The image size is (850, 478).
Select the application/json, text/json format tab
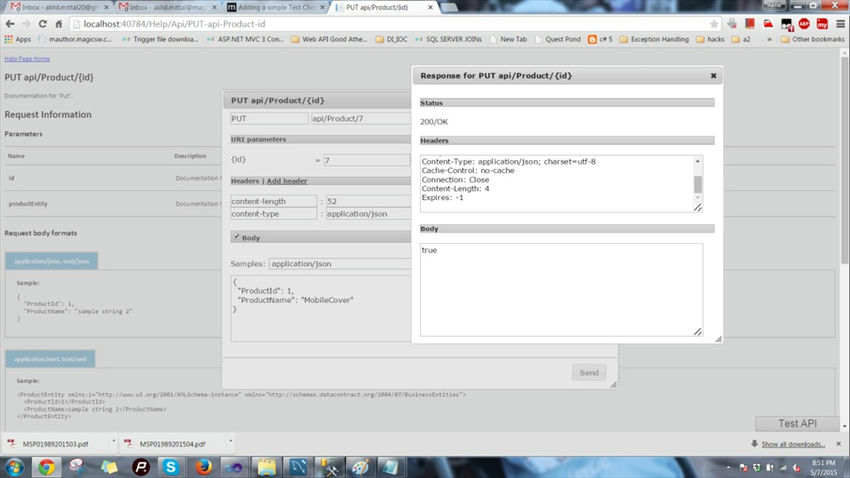pyautogui.click(x=51, y=261)
